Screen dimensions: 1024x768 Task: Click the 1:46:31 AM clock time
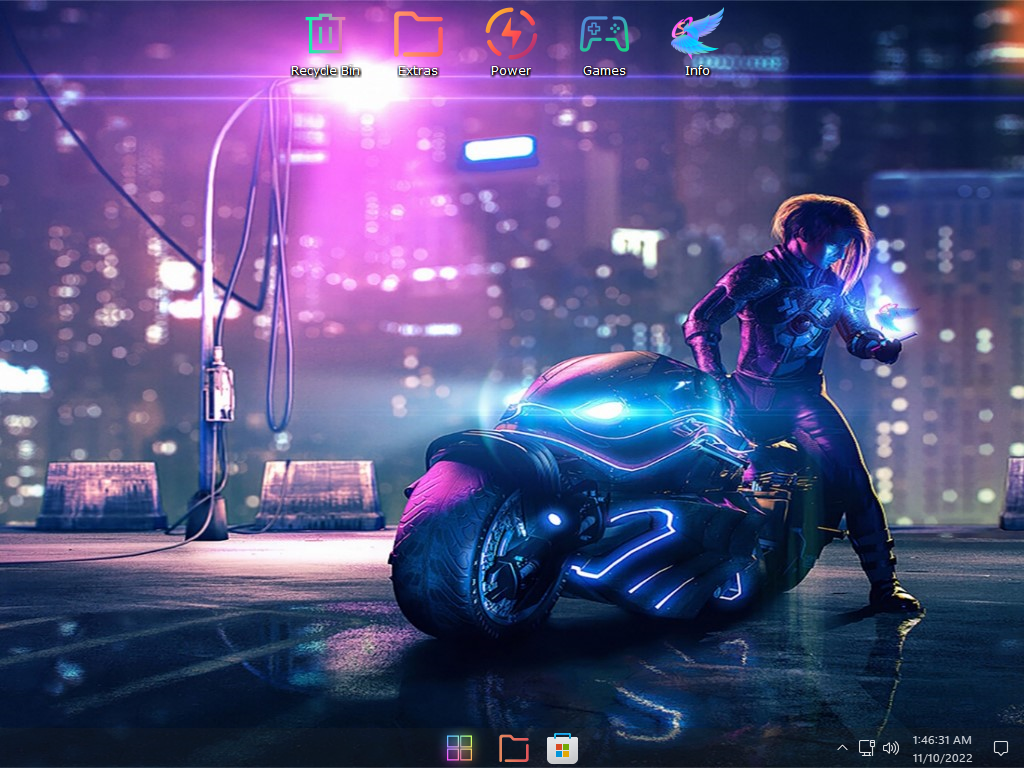point(942,740)
